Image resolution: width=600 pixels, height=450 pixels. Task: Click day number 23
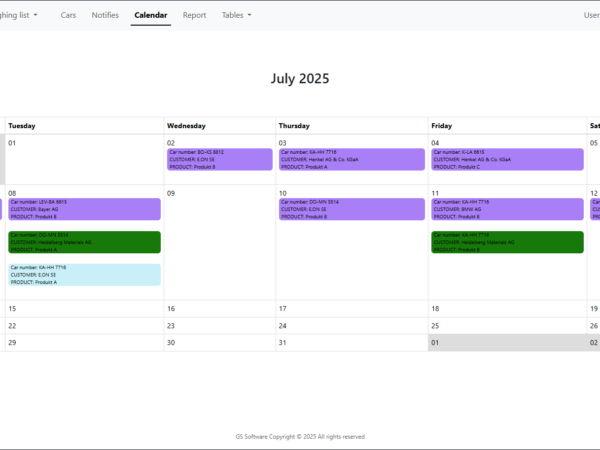tap(171, 326)
